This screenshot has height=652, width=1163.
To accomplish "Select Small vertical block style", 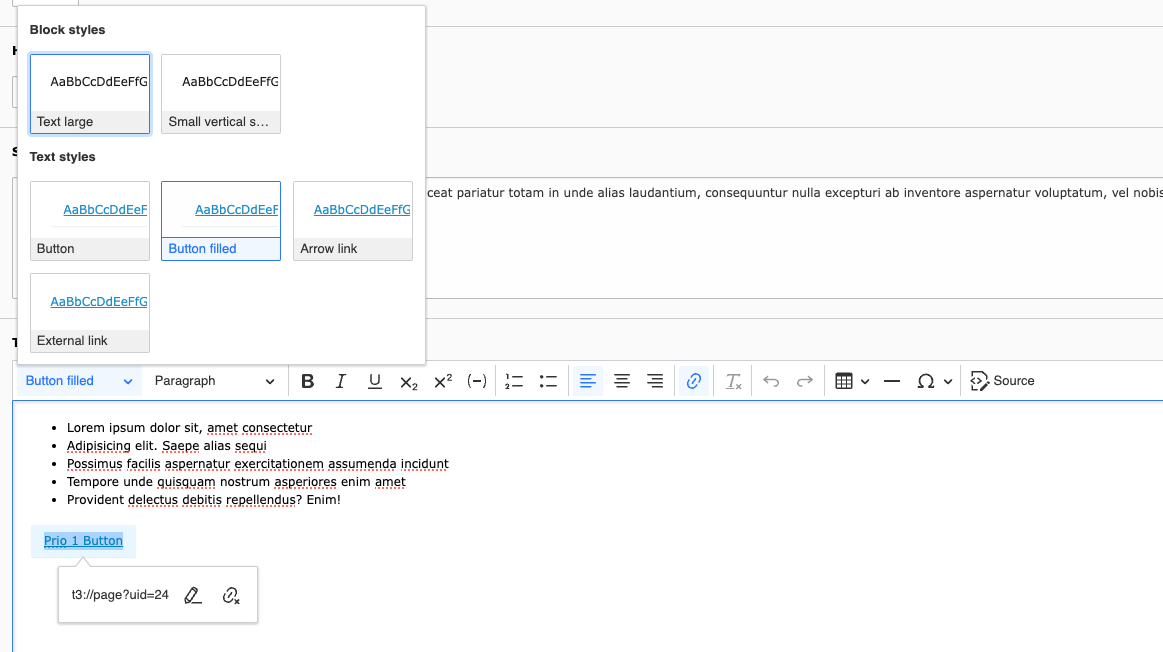I will [221, 93].
